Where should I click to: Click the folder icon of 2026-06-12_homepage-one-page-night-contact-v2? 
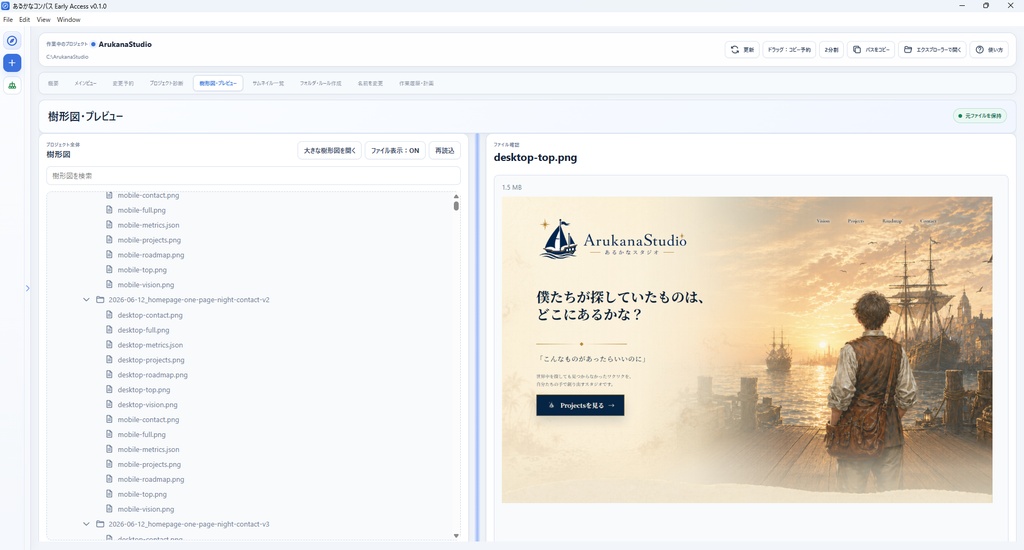click(100, 300)
